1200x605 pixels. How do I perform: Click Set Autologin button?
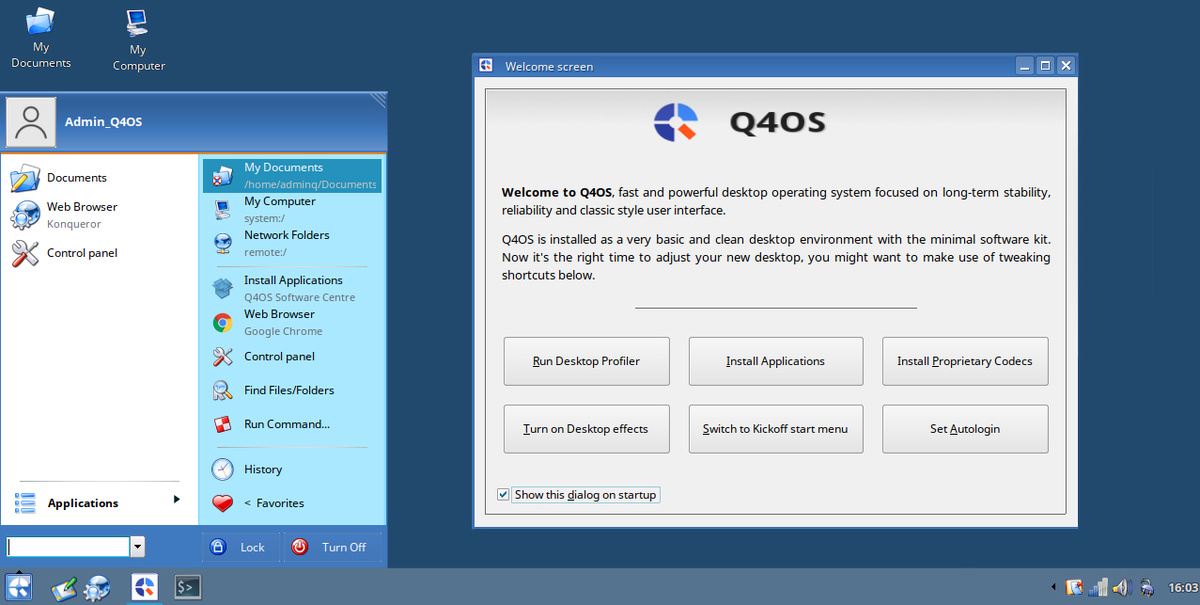point(965,429)
